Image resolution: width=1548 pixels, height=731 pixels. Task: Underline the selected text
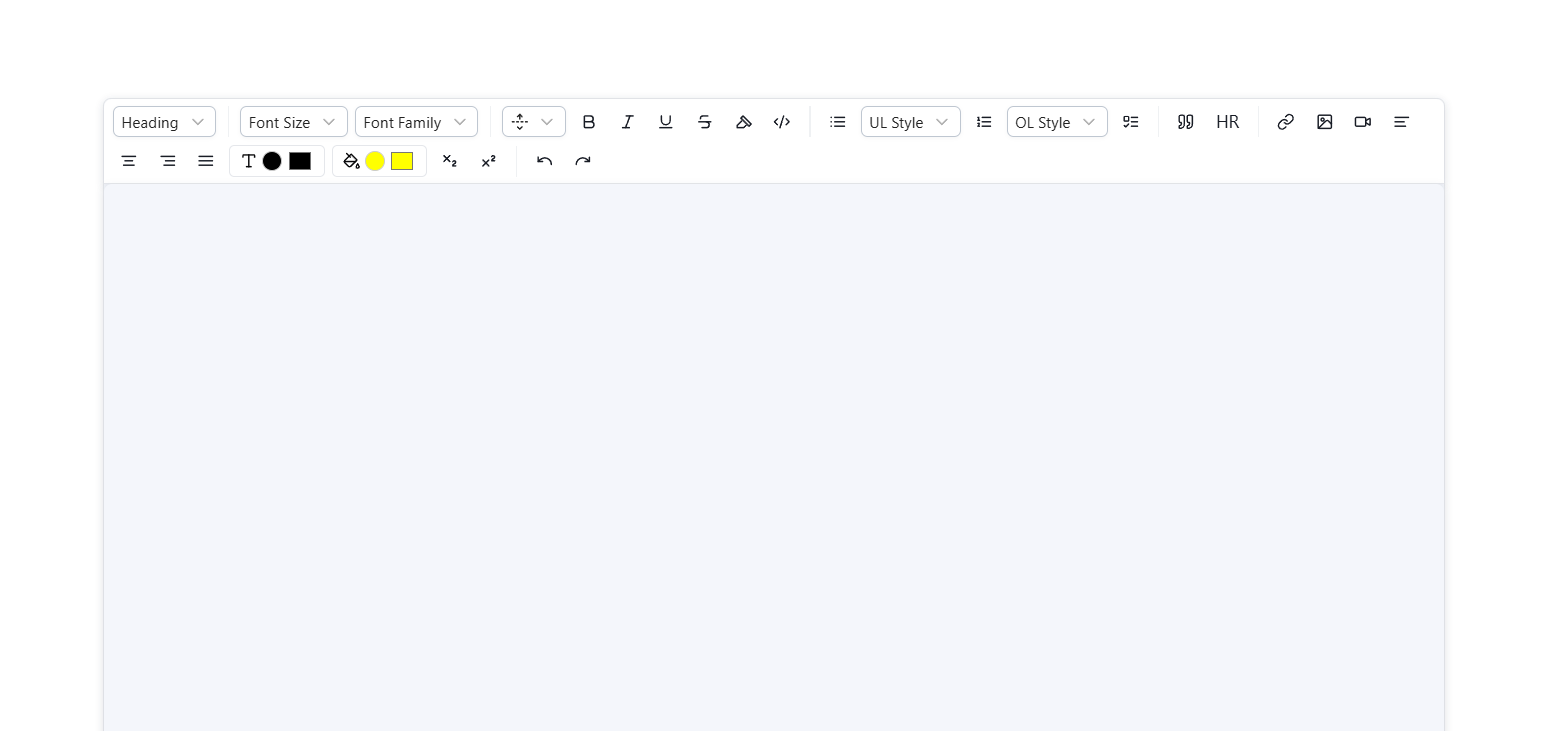(x=665, y=121)
